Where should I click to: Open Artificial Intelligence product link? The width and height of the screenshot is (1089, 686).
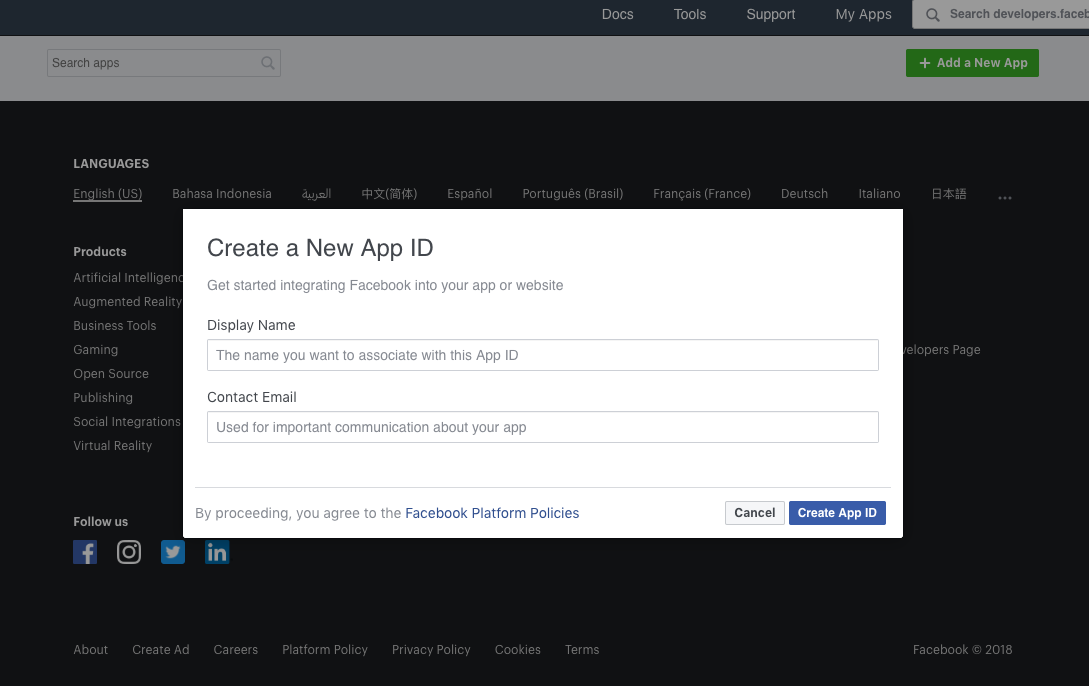[x=128, y=278]
